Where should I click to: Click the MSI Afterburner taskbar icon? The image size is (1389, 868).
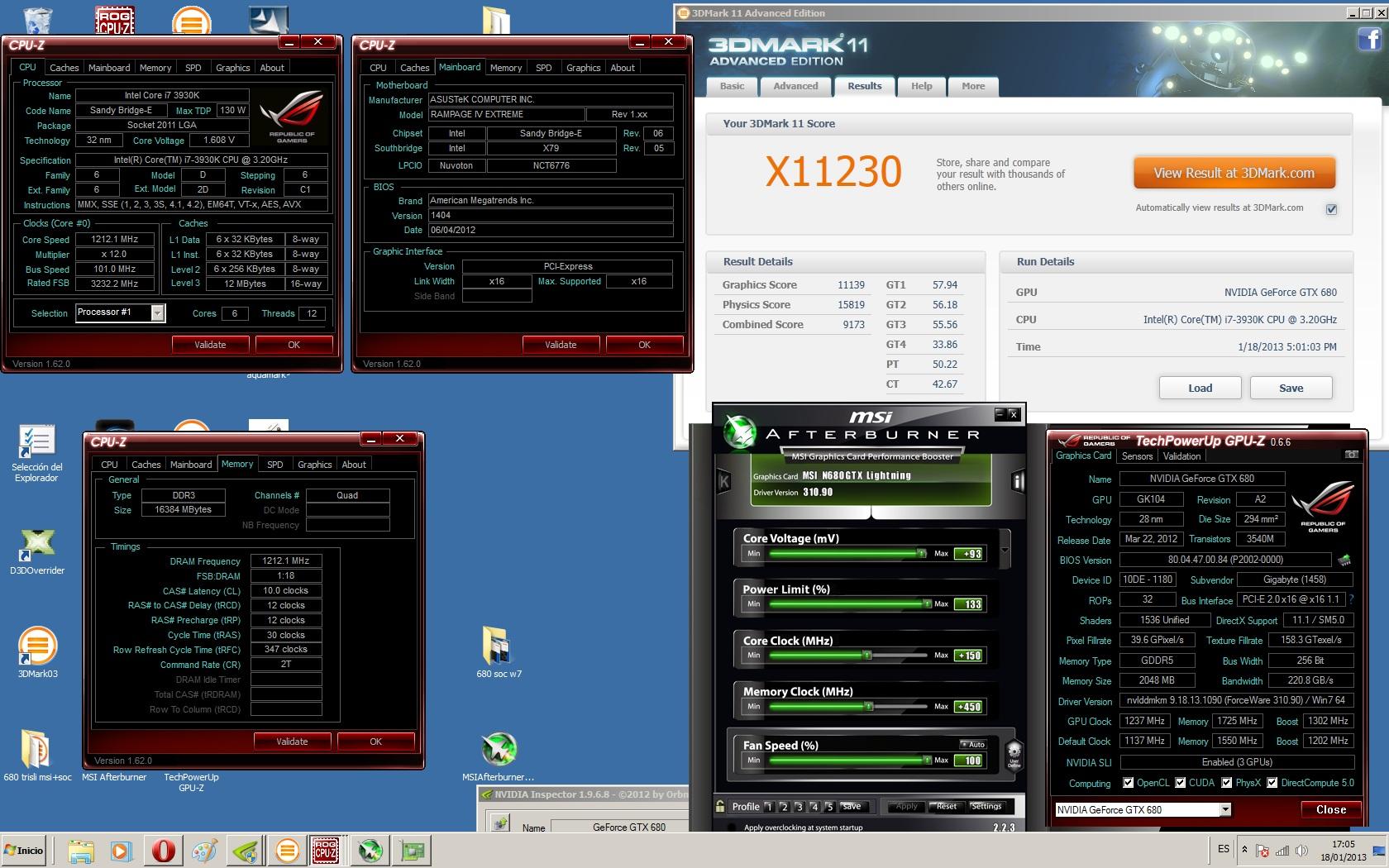(370, 850)
